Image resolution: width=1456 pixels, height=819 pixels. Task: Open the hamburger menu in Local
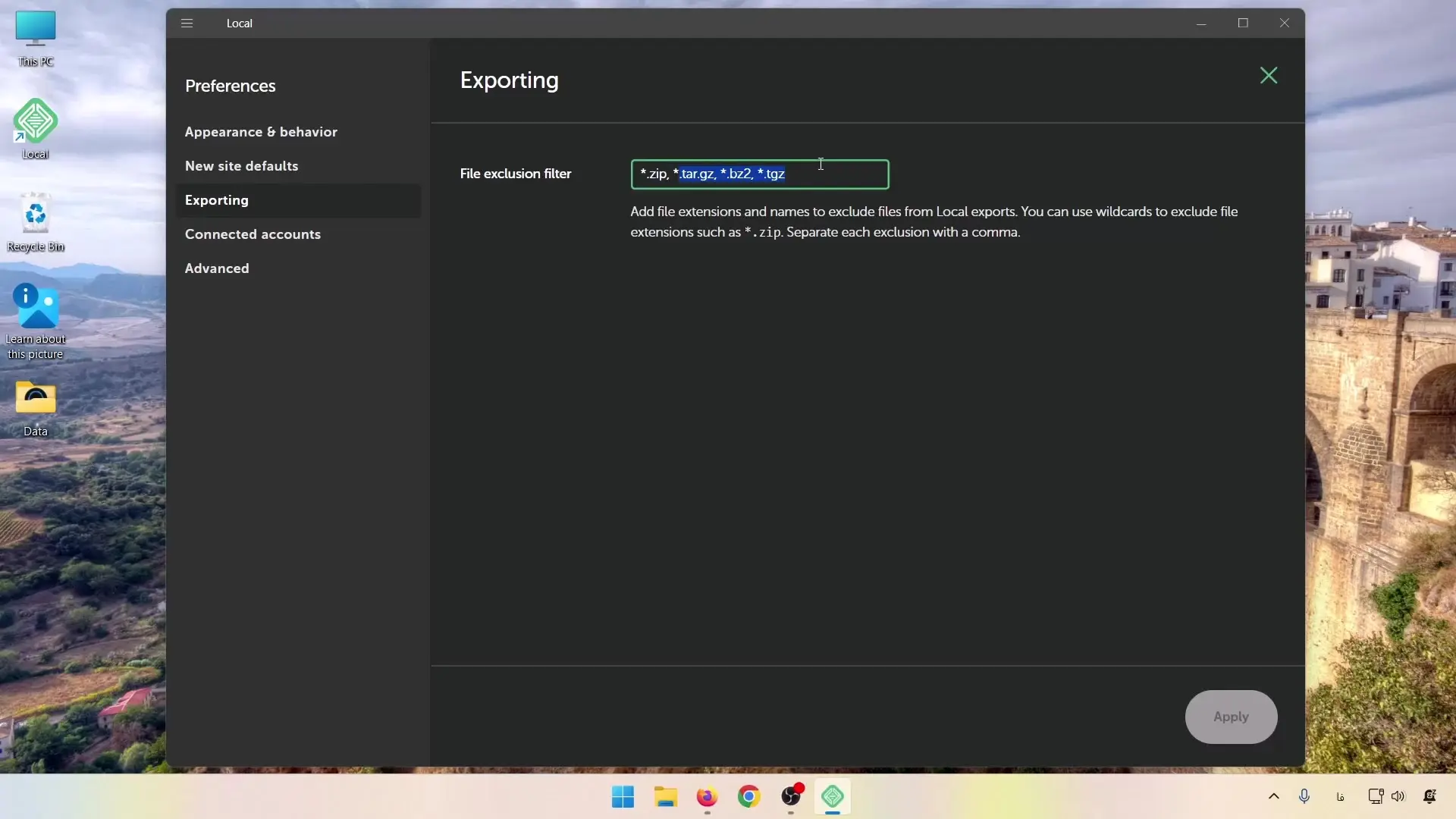coord(187,23)
